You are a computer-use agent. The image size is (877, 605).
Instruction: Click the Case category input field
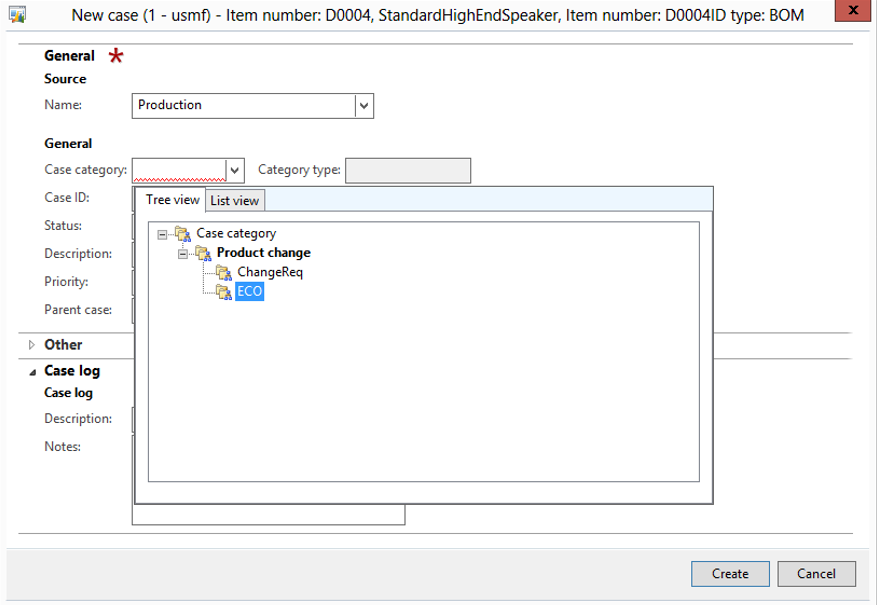179,170
